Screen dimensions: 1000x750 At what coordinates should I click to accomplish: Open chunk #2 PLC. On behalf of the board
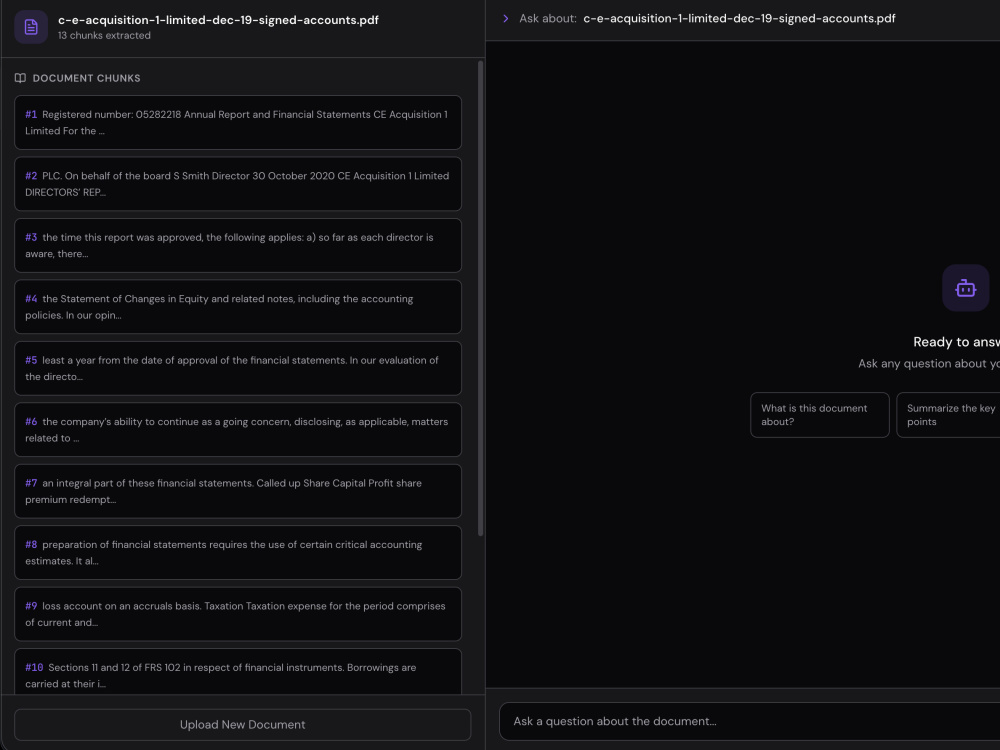pyautogui.click(x=238, y=184)
